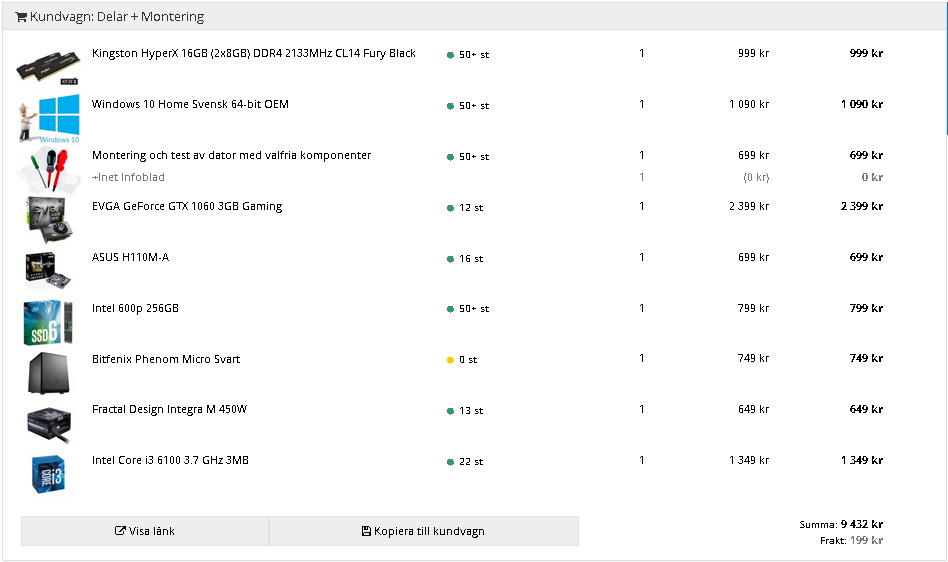Click green stock dot for Windows 10 Home
948x562 pixels.
[450, 106]
